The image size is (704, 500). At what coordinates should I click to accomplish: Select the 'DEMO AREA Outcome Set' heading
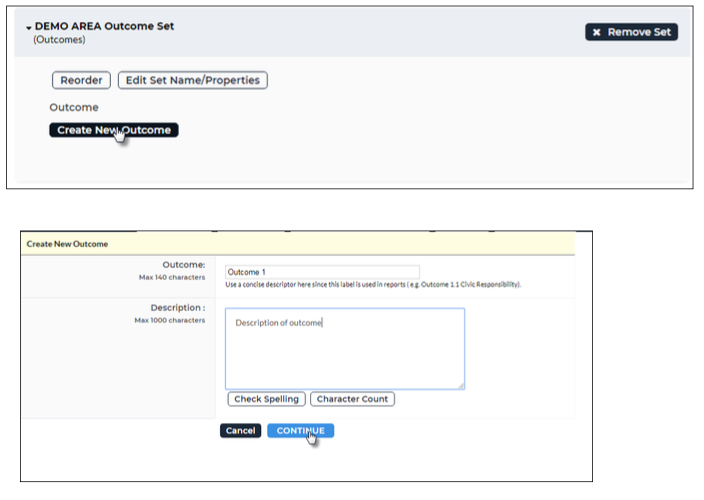(104, 26)
